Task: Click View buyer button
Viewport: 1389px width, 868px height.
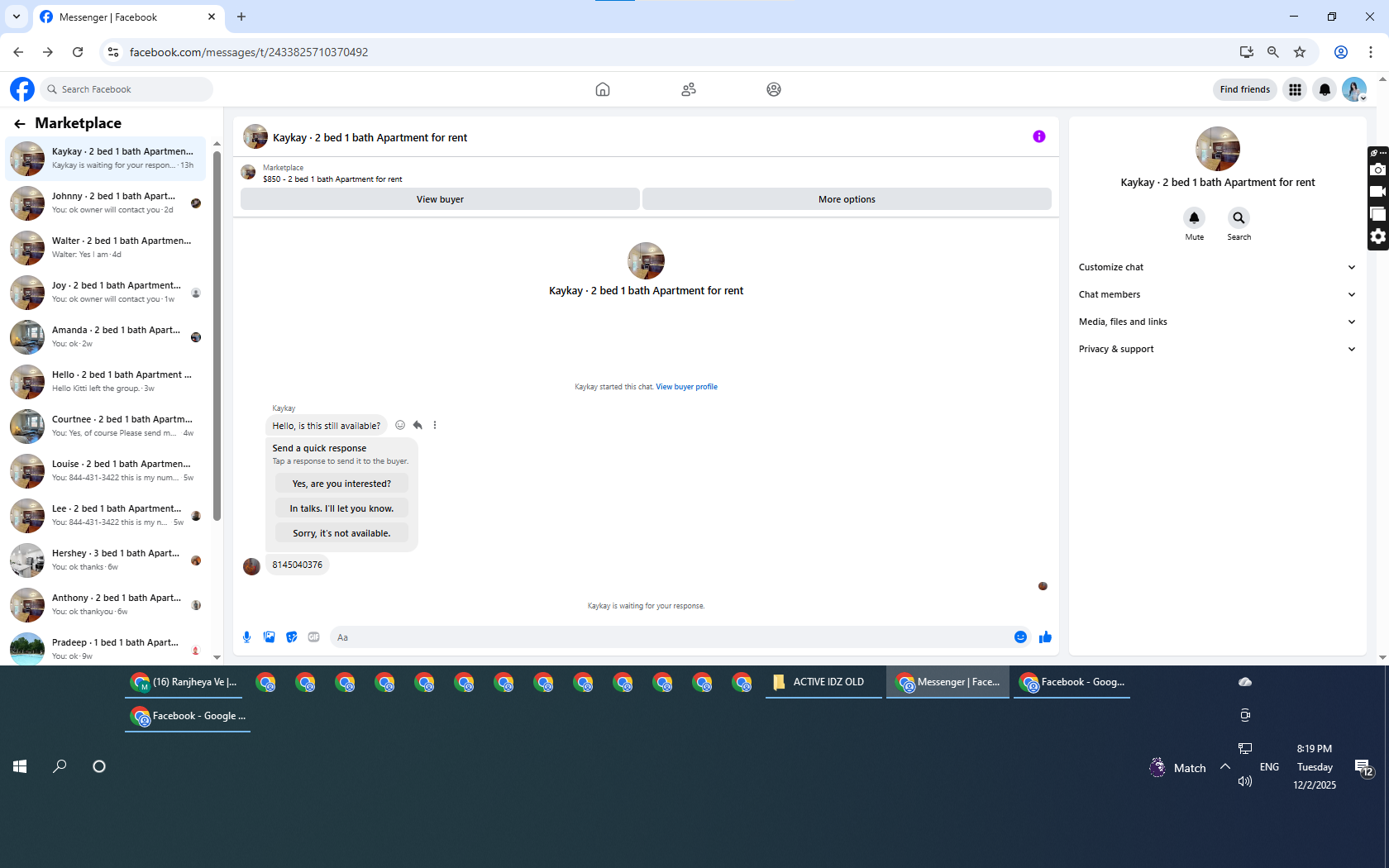Action: [440, 199]
